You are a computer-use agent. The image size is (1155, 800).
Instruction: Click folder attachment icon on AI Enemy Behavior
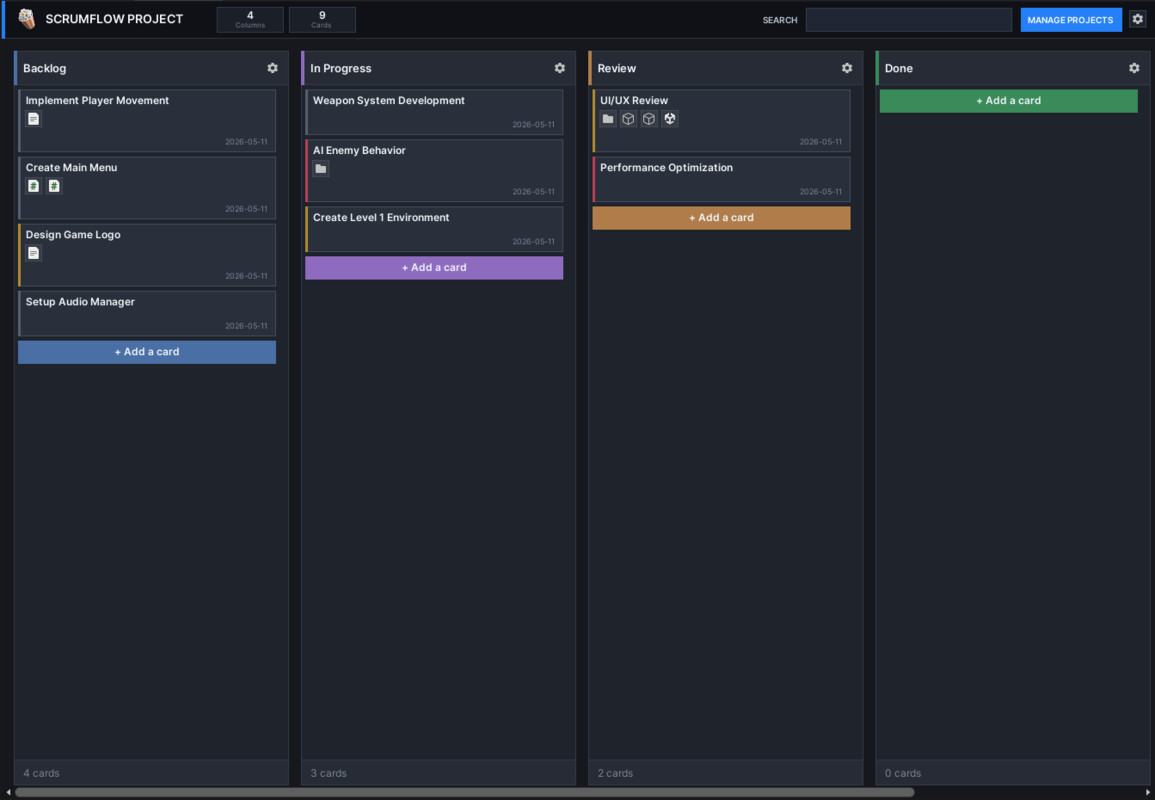320,169
